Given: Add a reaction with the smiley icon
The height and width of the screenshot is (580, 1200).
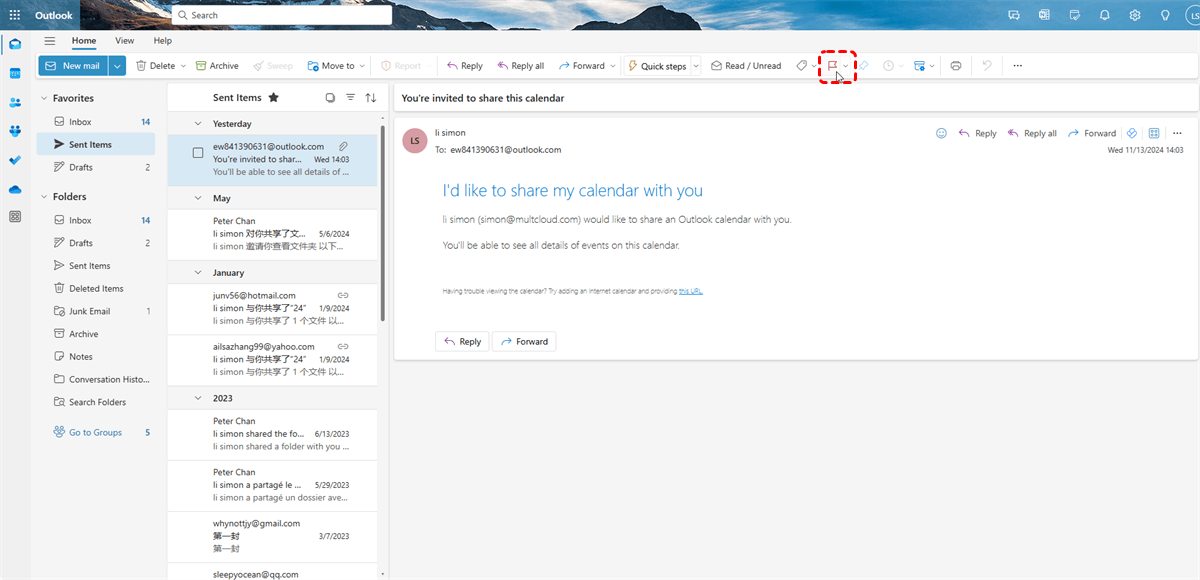Looking at the screenshot, I should click(941, 133).
